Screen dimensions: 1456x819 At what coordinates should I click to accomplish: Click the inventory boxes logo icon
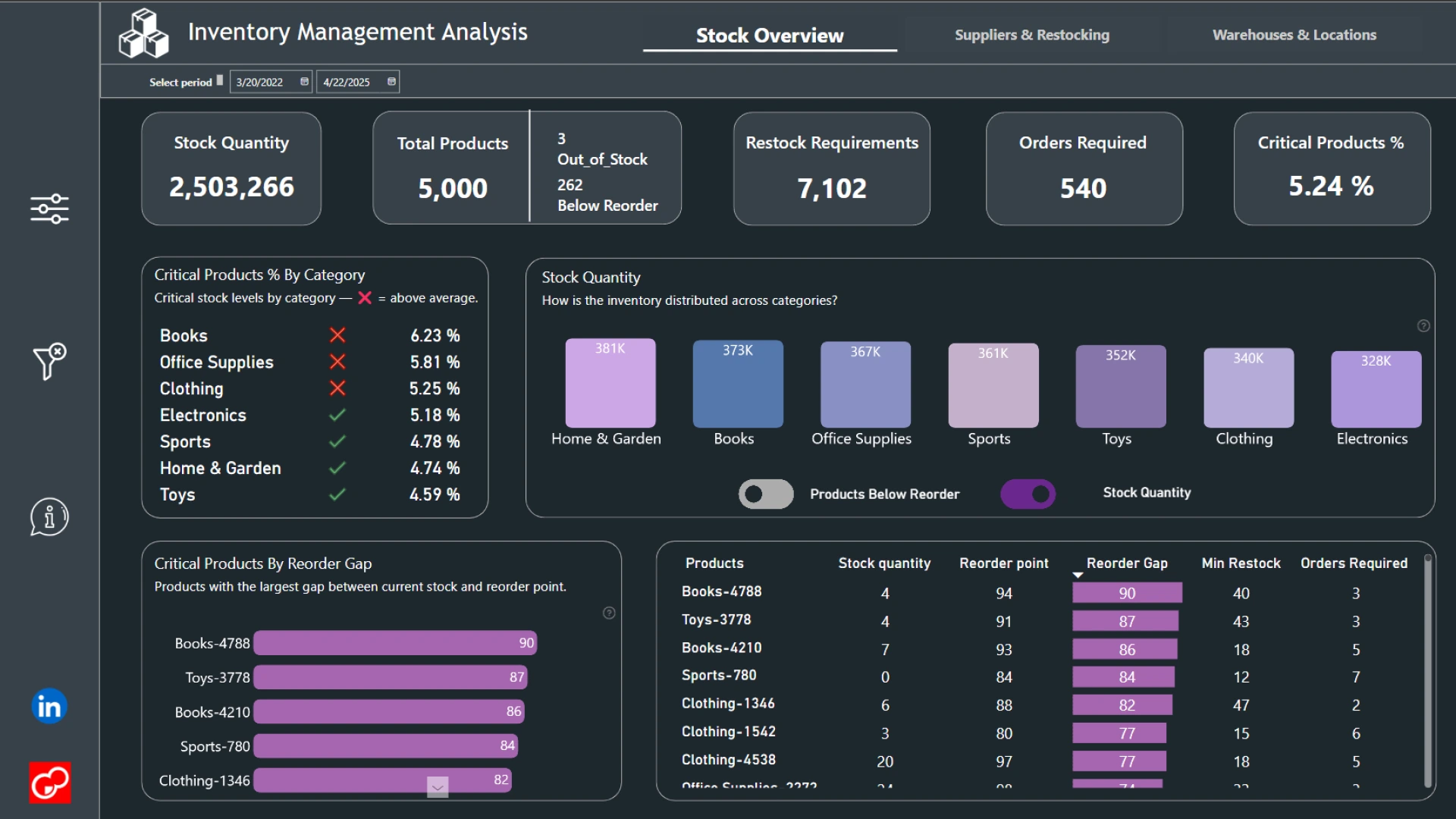pos(143,33)
